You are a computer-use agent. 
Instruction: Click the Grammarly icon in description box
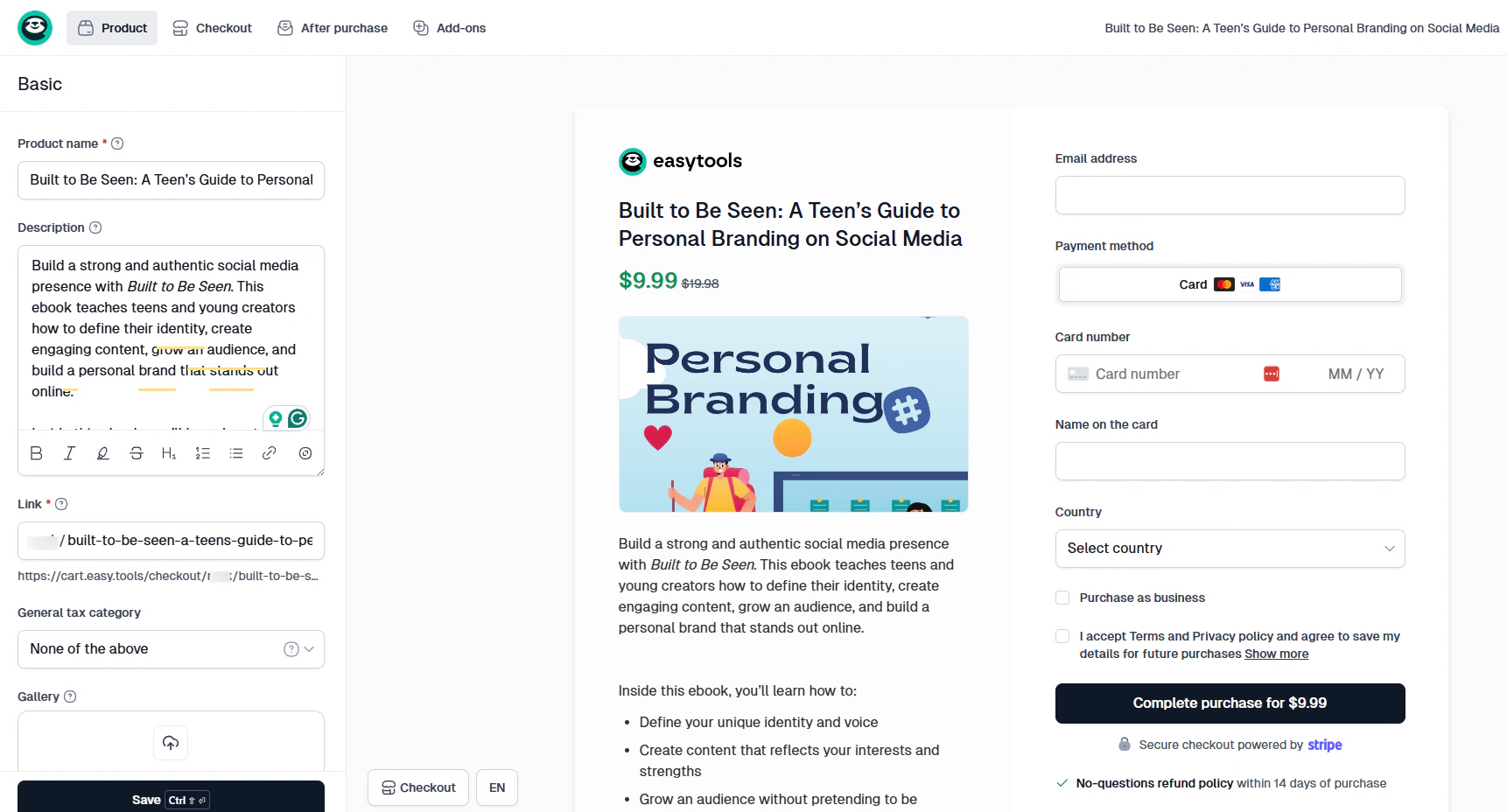pos(298,418)
